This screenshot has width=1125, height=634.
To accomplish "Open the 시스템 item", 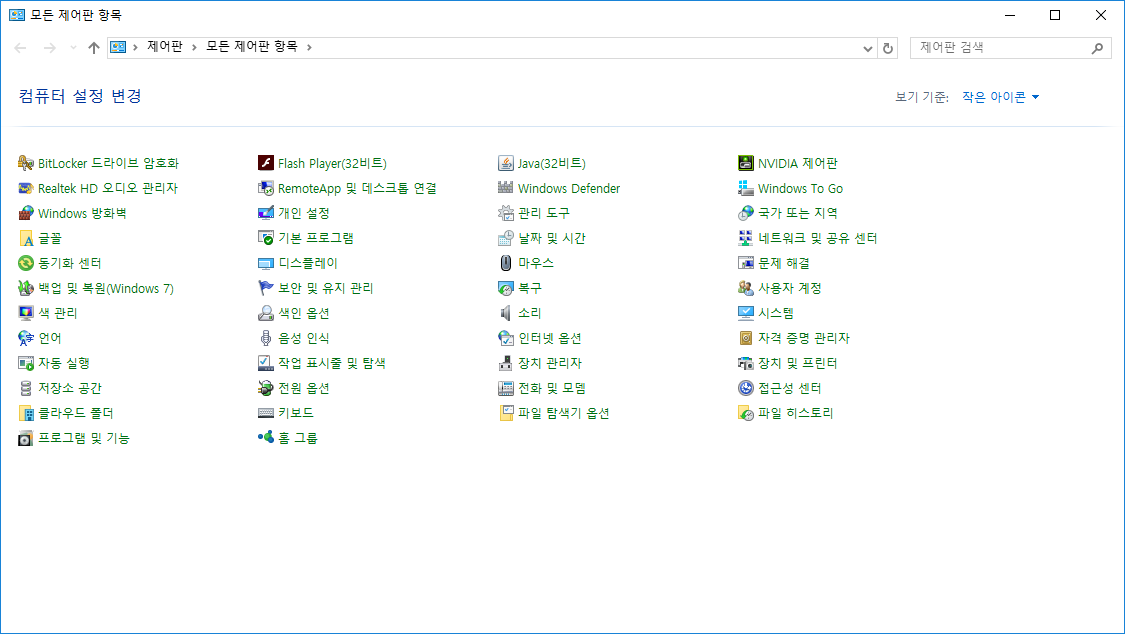I will click(766, 313).
